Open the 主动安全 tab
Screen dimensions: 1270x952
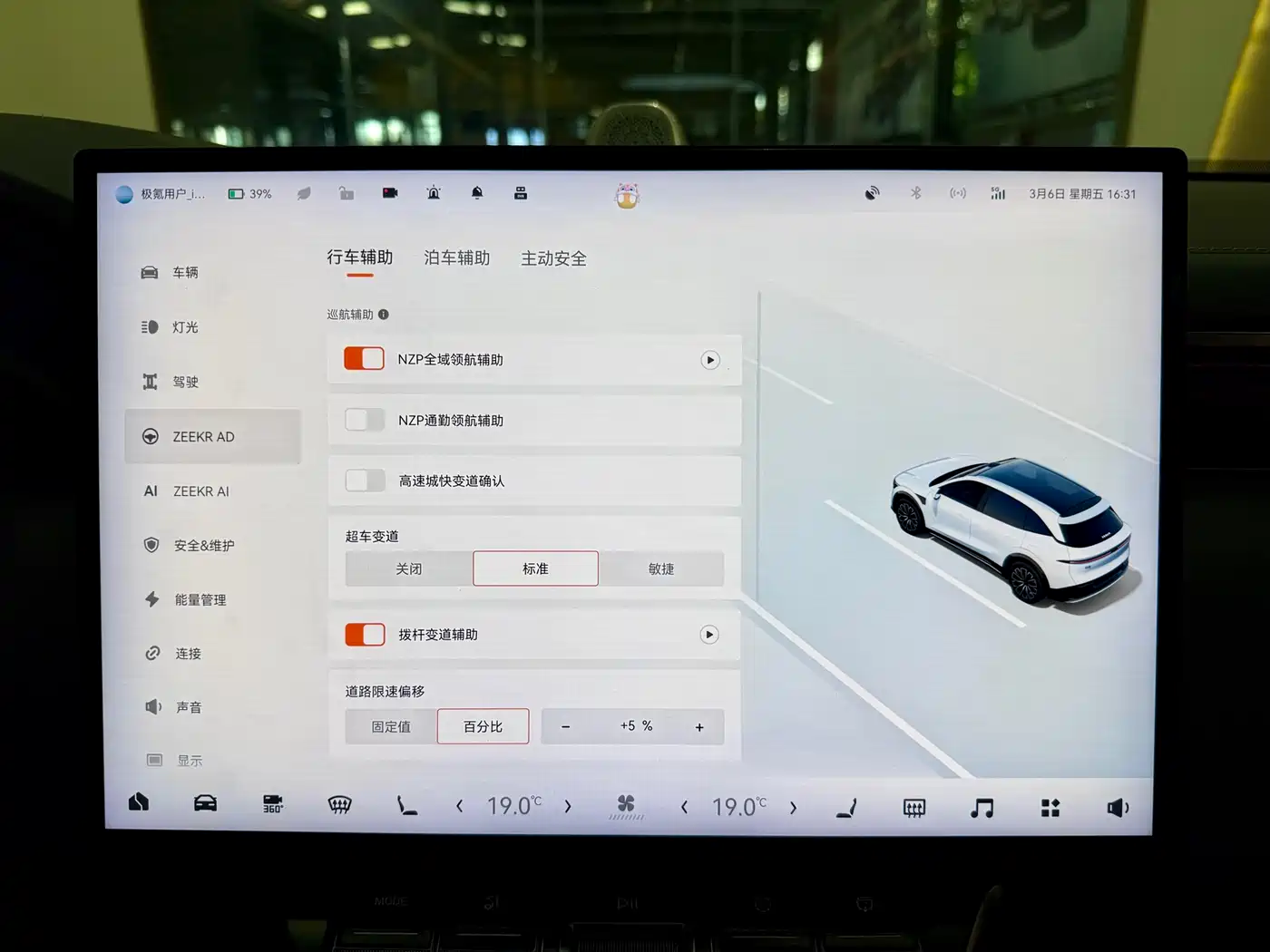pos(553,259)
